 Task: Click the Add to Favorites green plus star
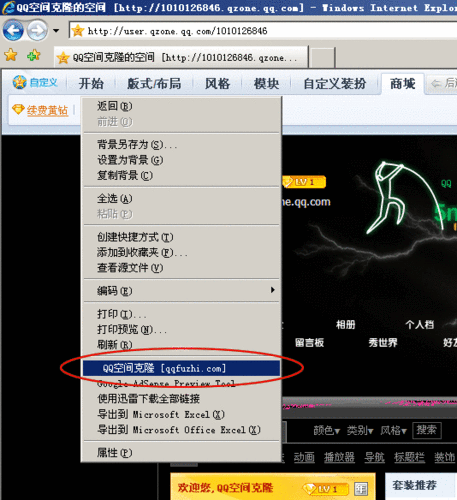[x=33, y=55]
